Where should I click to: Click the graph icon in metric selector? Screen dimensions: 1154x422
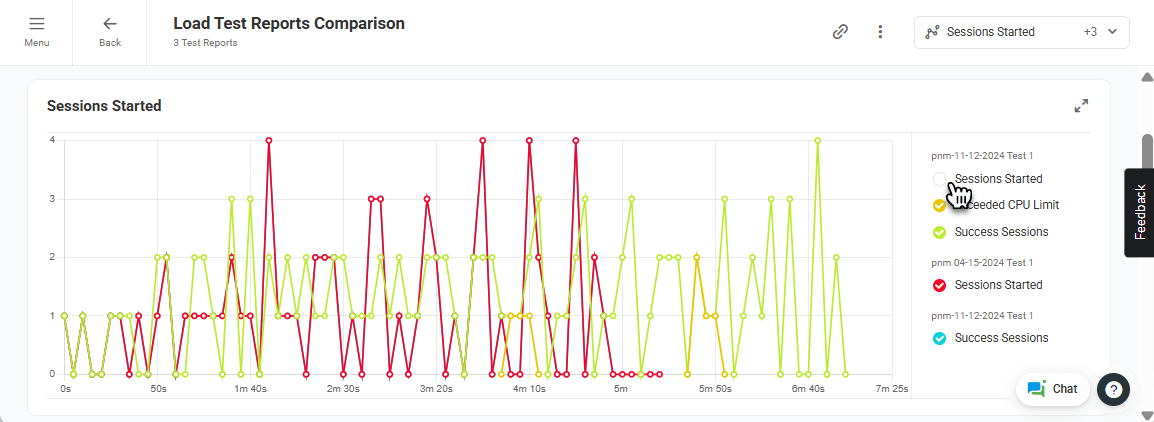point(932,32)
